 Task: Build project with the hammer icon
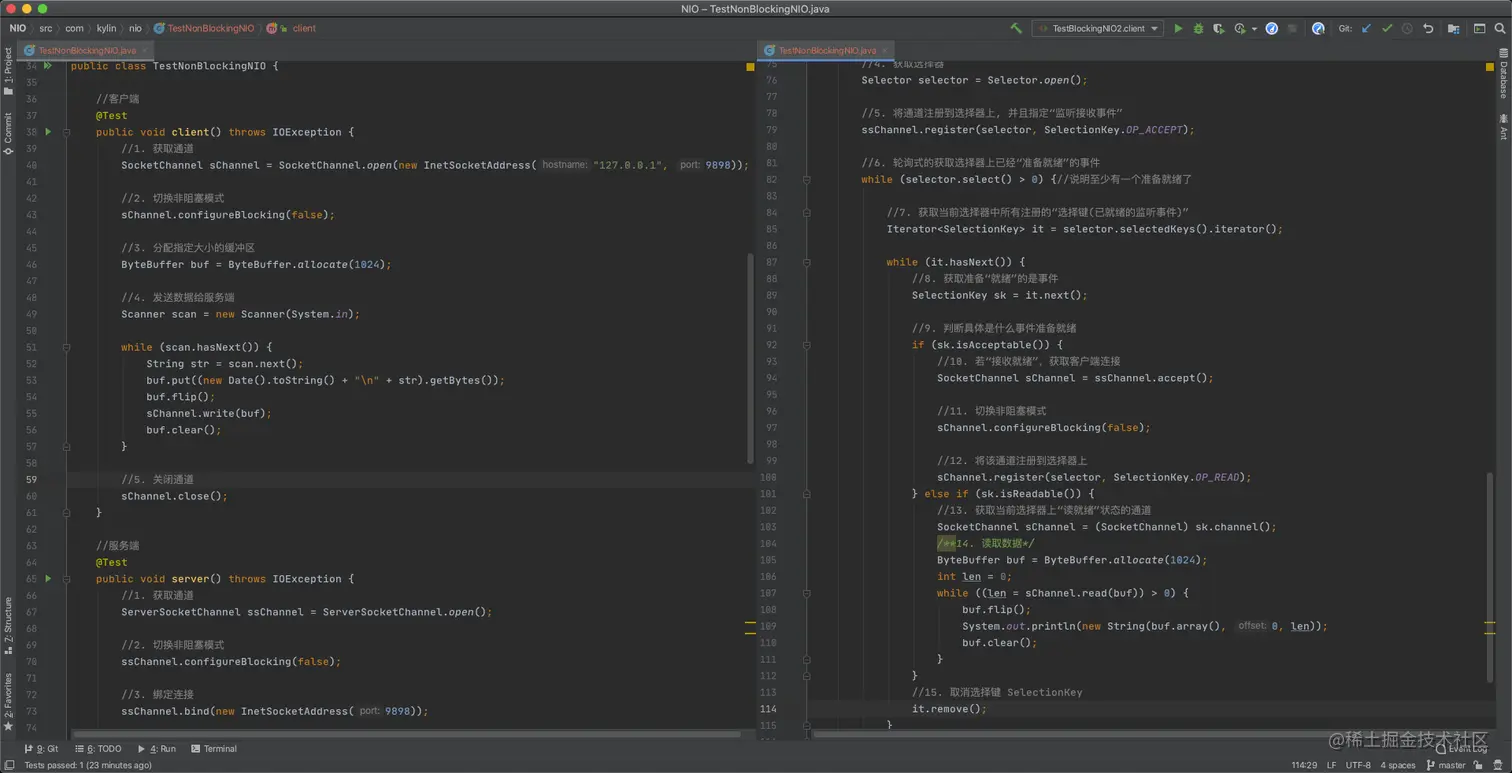pos(1016,29)
